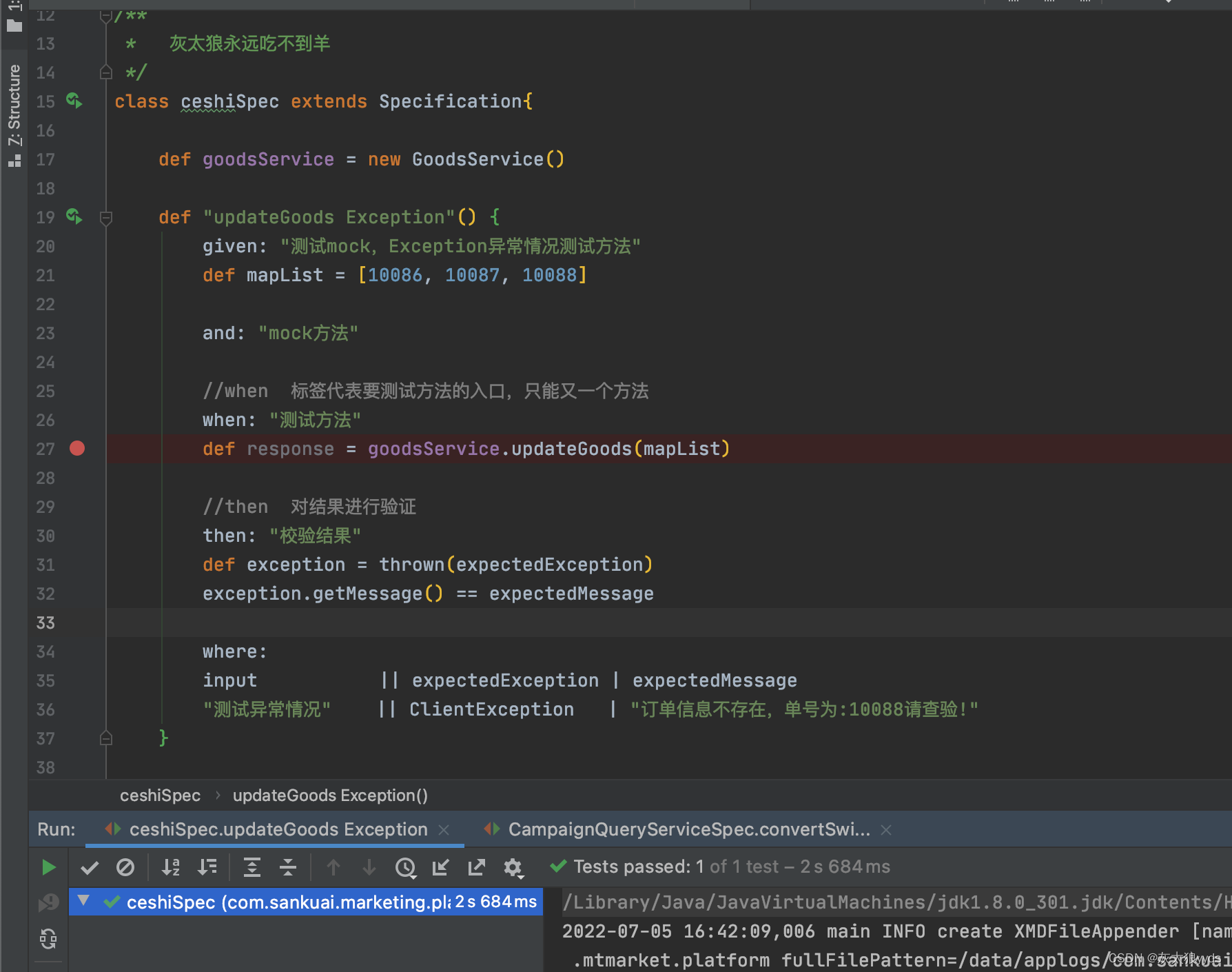Click the closing fold marker on line 37

106,738
